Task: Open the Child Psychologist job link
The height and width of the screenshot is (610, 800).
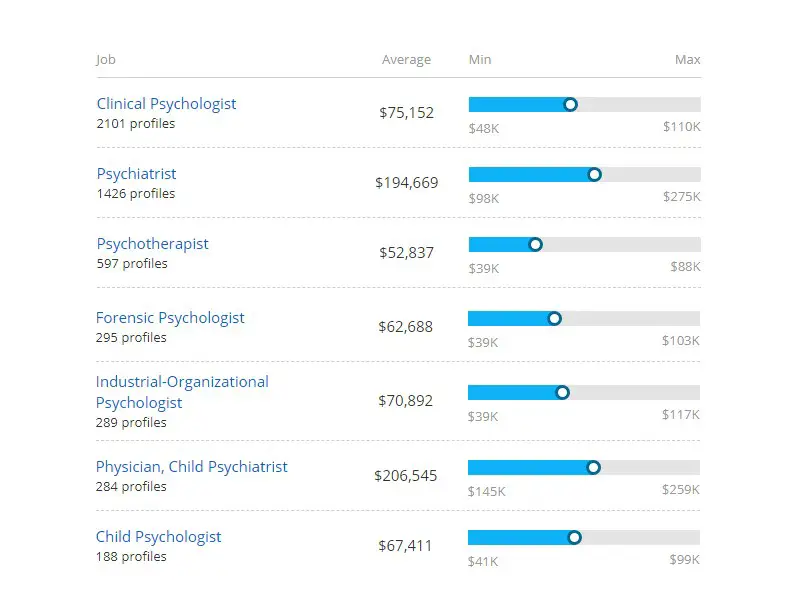Action: coord(158,537)
